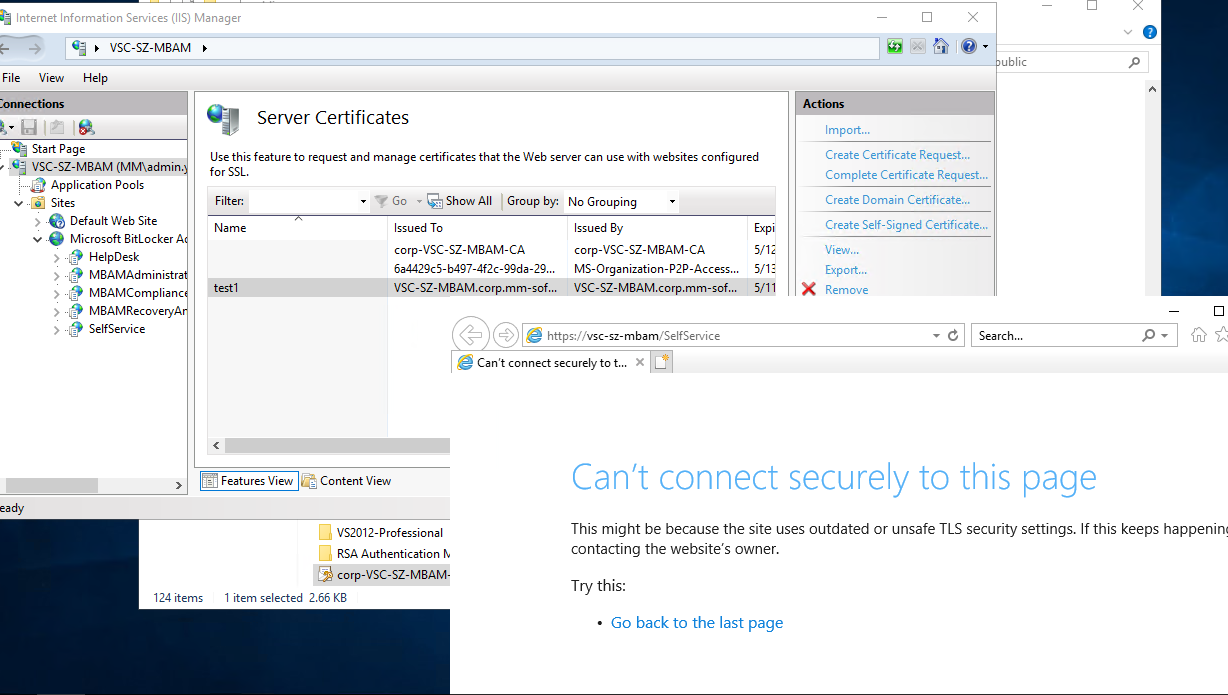The width and height of the screenshot is (1228, 695).
Task: Click the Internet Explorer home icon
Action: pyautogui.click(x=1198, y=335)
